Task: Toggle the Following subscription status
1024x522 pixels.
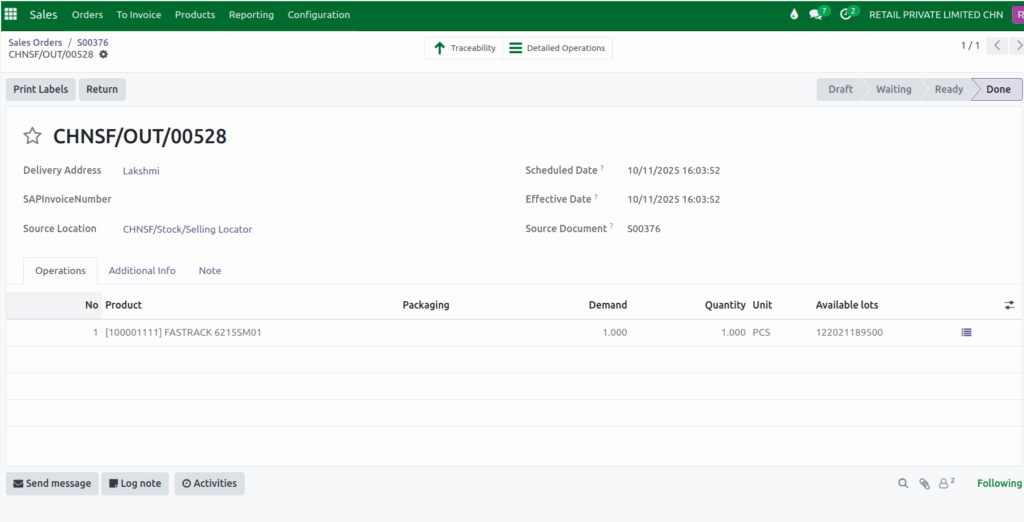Action: [x=999, y=484]
